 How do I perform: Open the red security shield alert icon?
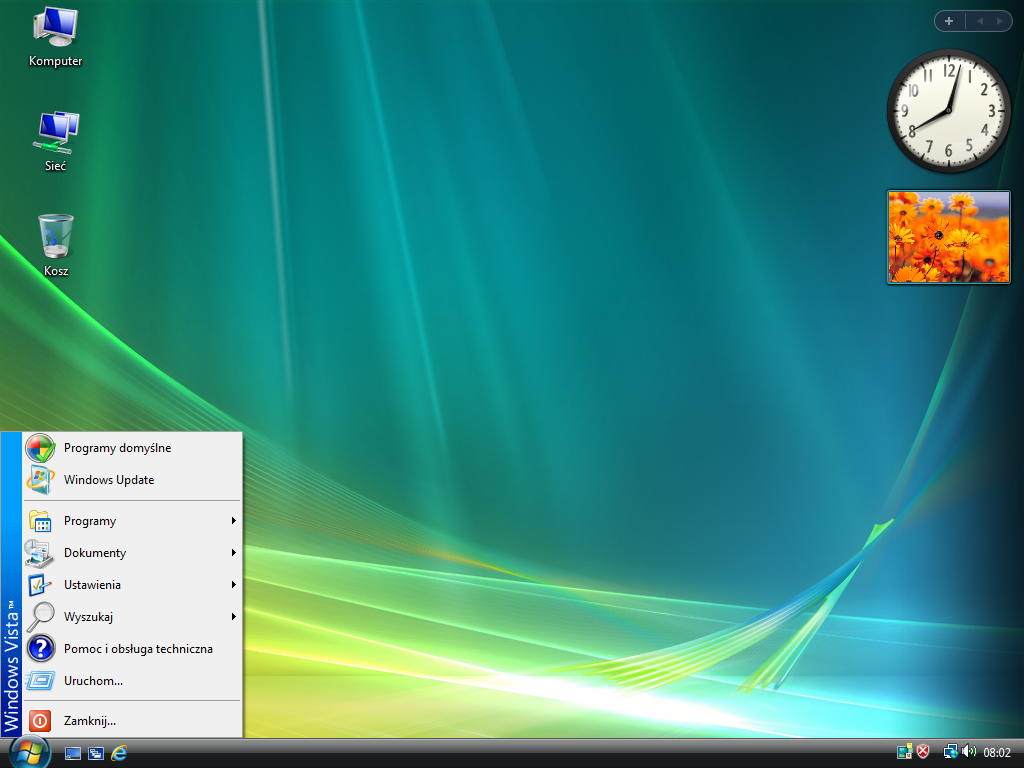click(923, 752)
